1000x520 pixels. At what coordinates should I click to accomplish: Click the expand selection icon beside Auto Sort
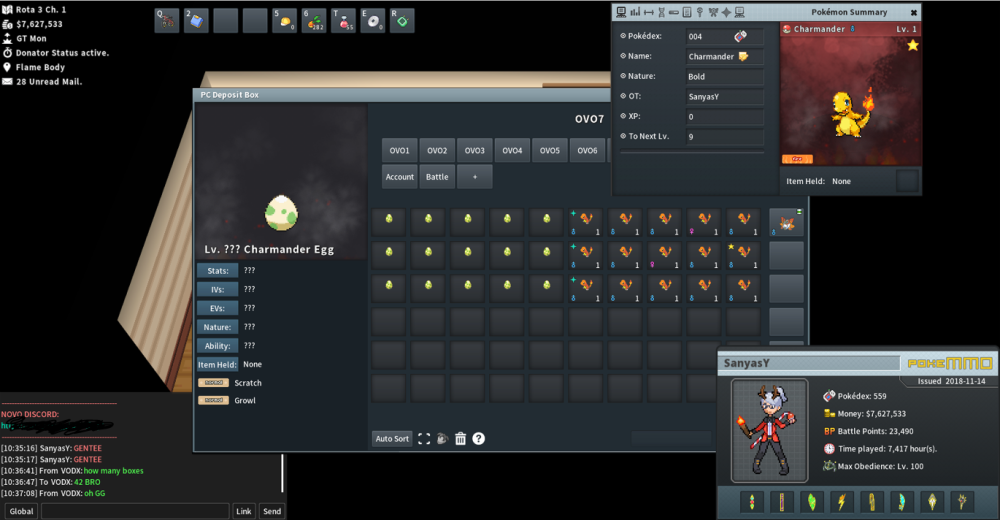(424, 439)
